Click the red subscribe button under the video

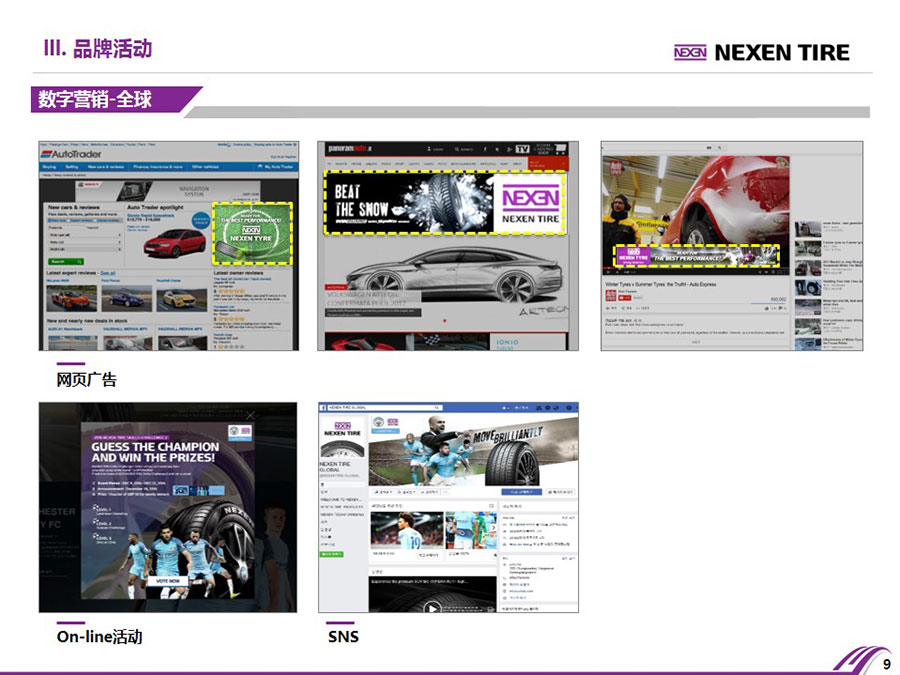624,298
